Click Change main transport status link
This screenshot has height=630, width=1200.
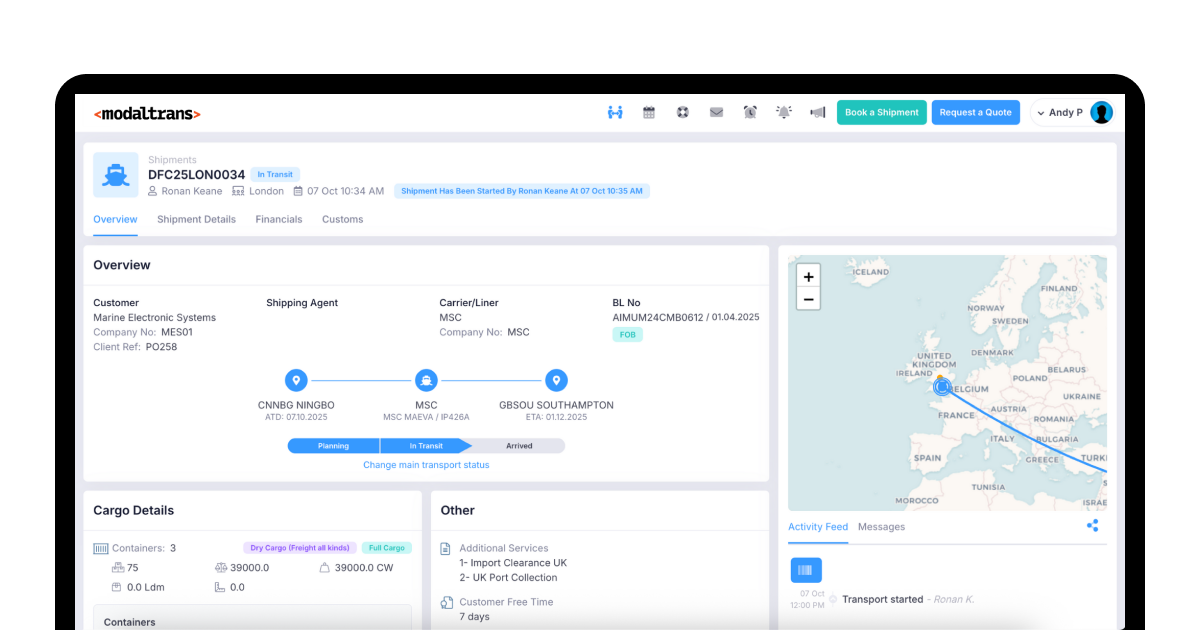pyautogui.click(x=426, y=465)
